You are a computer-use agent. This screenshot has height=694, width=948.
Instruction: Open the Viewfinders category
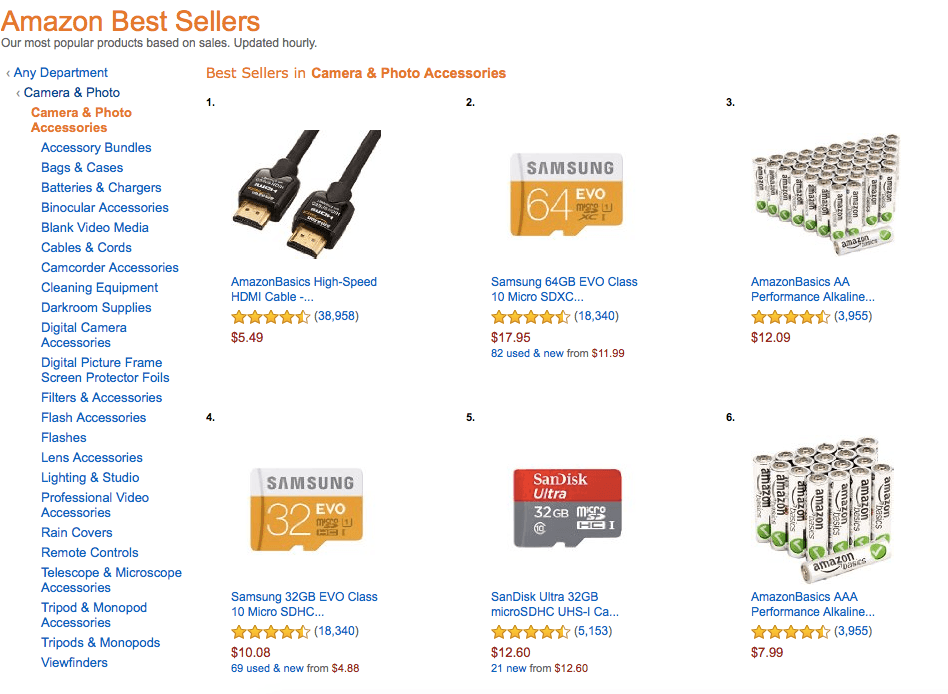[74, 663]
